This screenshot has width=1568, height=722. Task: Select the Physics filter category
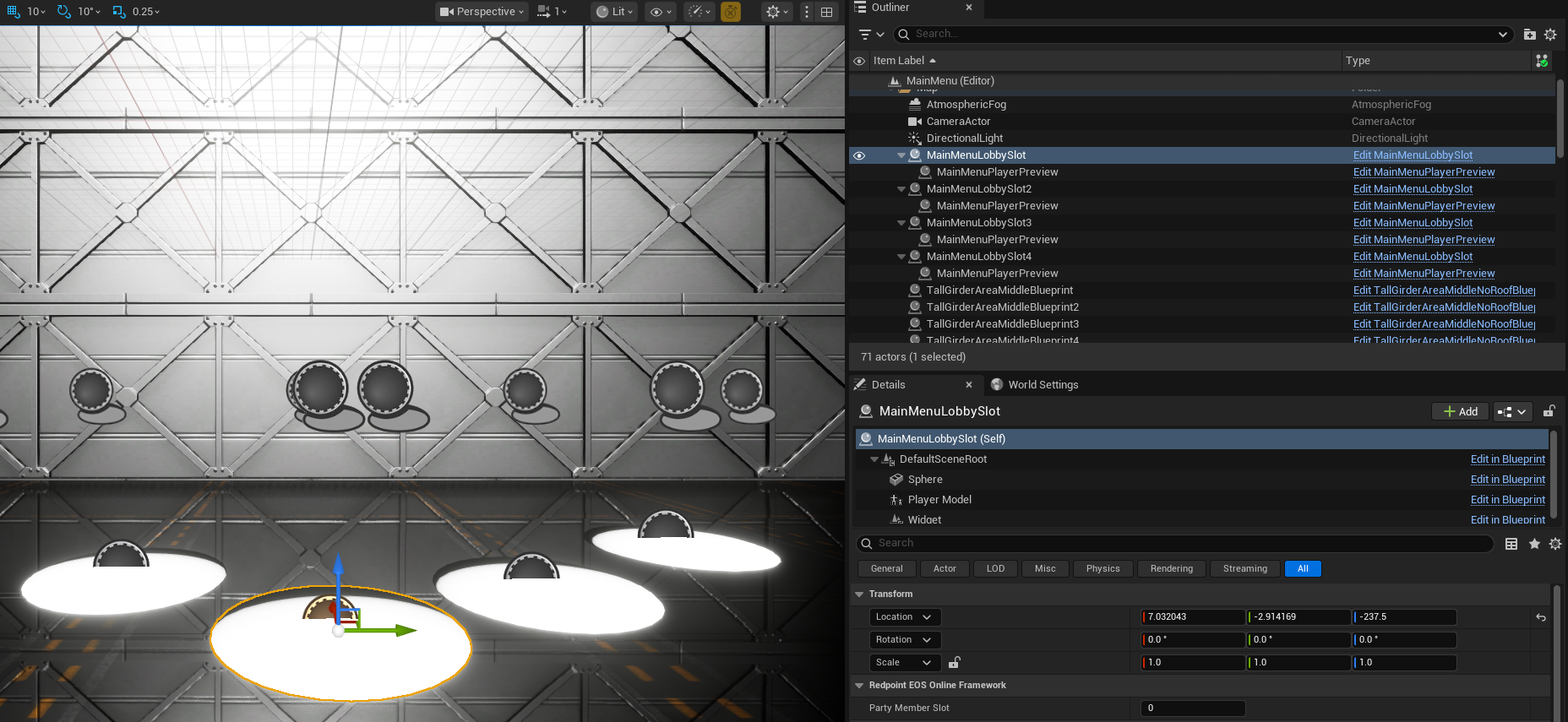pos(1102,569)
